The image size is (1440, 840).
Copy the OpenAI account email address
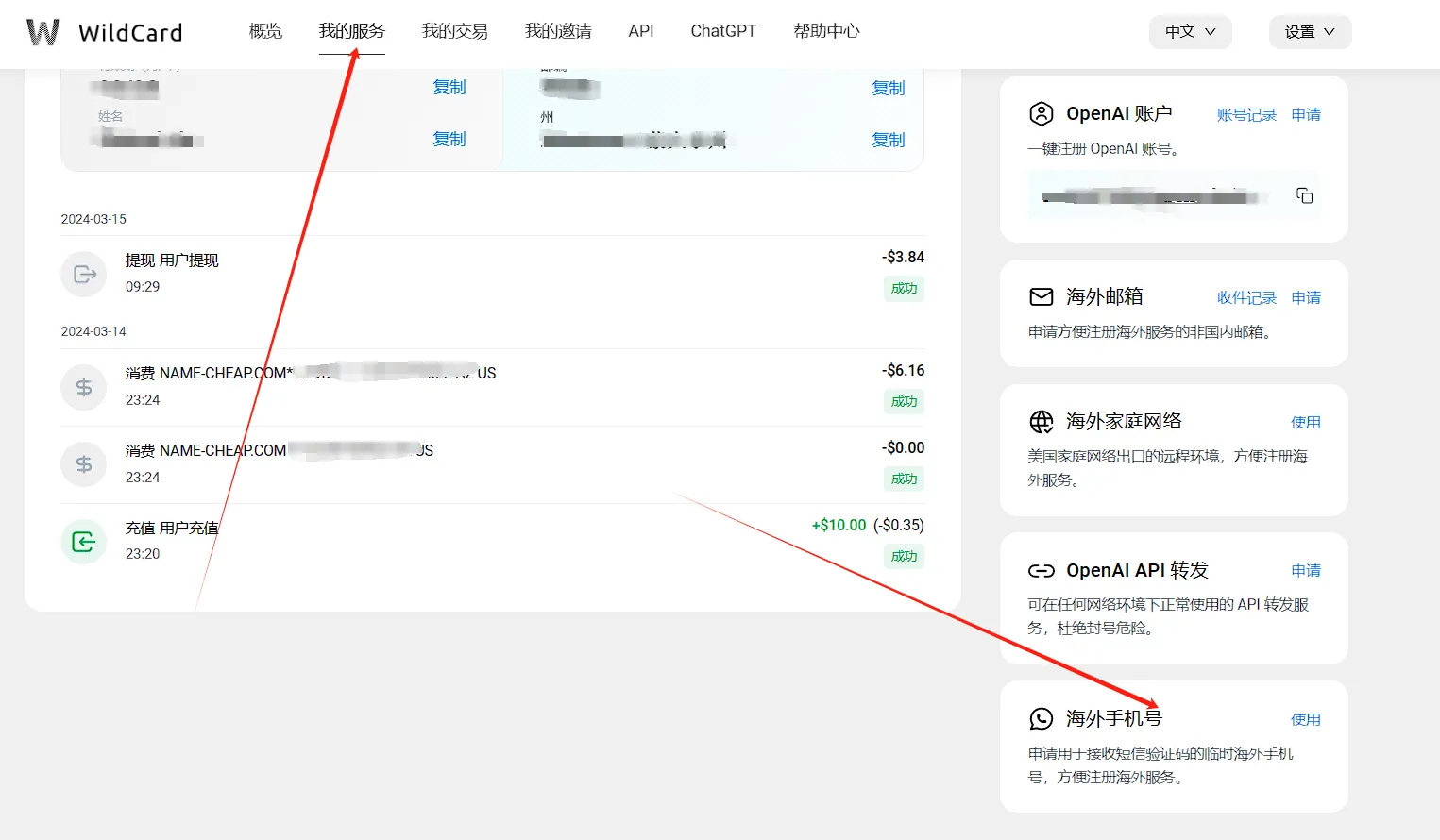(1304, 195)
